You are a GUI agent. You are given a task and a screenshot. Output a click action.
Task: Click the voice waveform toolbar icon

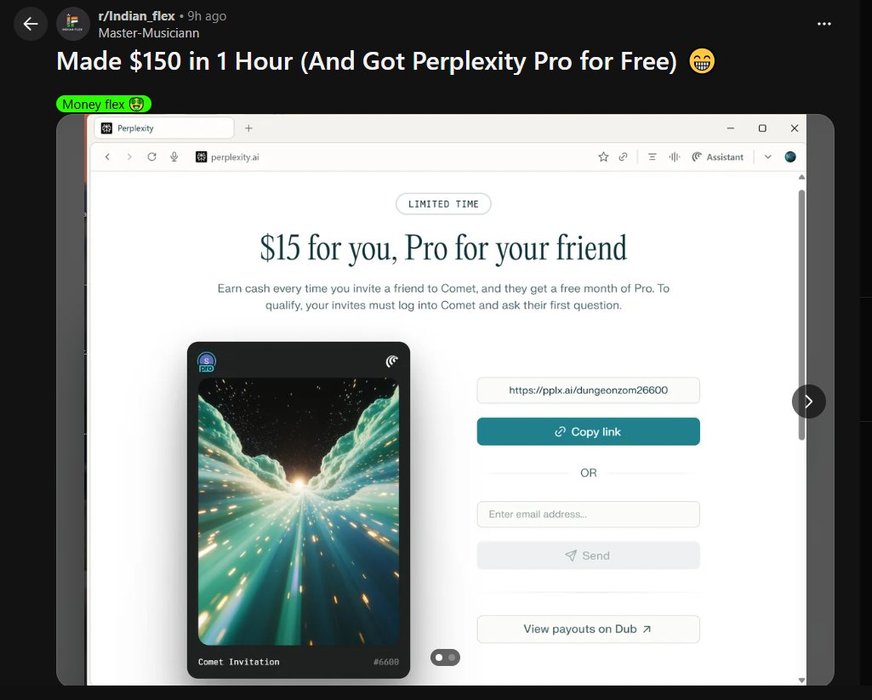[675, 157]
